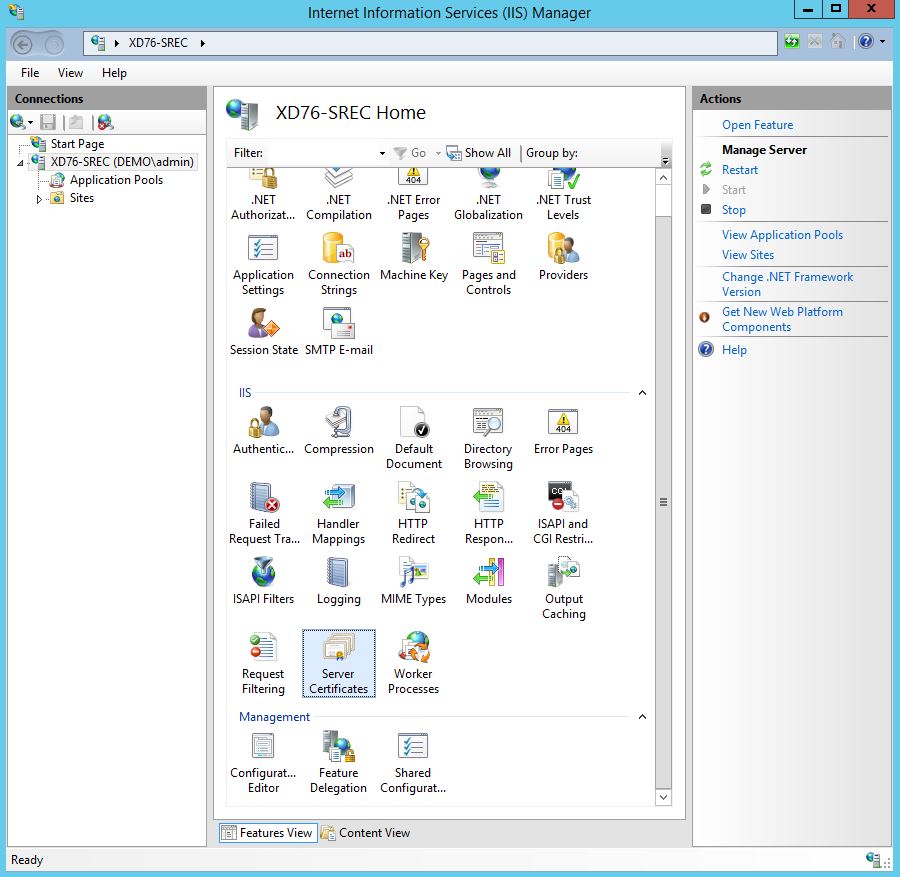Expand the Sites tree node
Image resolution: width=900 pixels, height=877 pixels.
(39, 199)
